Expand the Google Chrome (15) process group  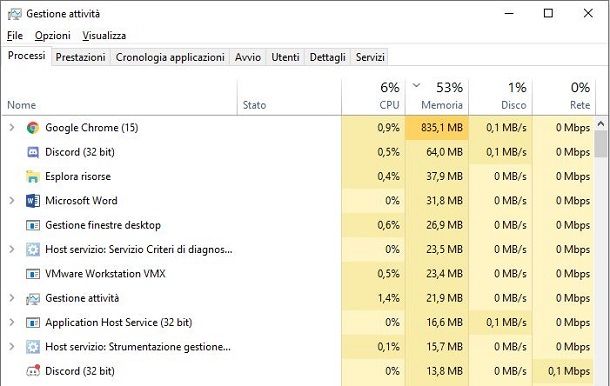(12, 128)
